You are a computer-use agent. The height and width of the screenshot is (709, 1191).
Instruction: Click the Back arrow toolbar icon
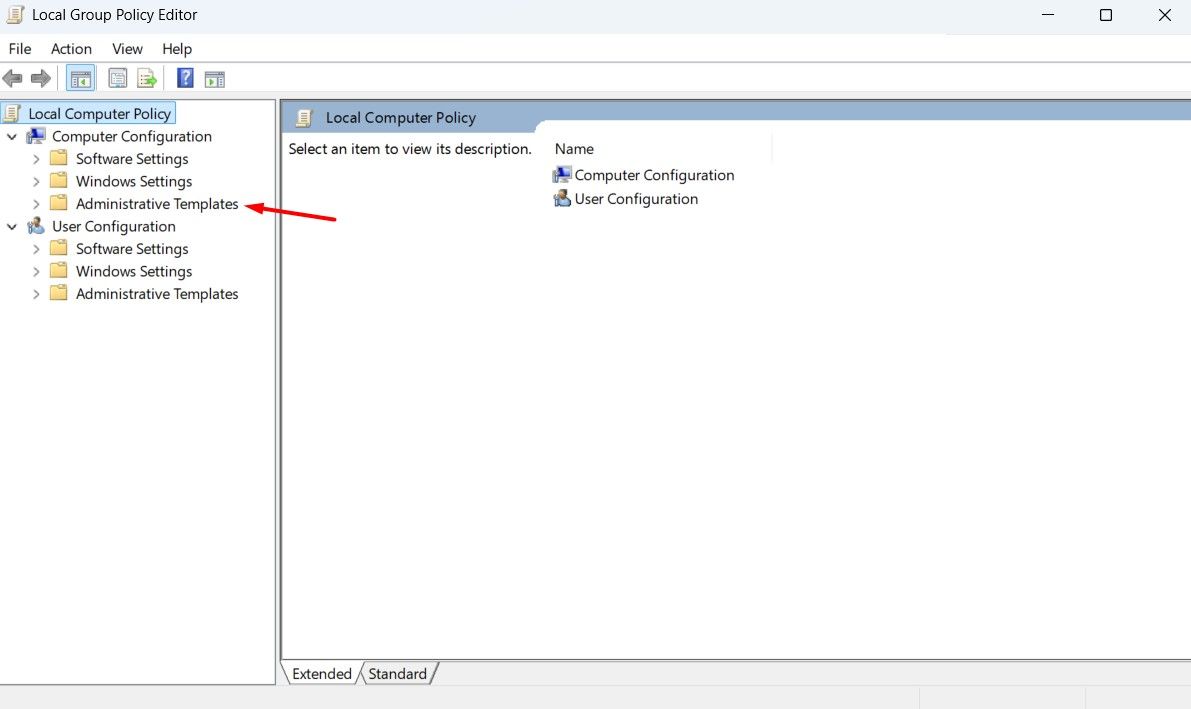[12, 78]
